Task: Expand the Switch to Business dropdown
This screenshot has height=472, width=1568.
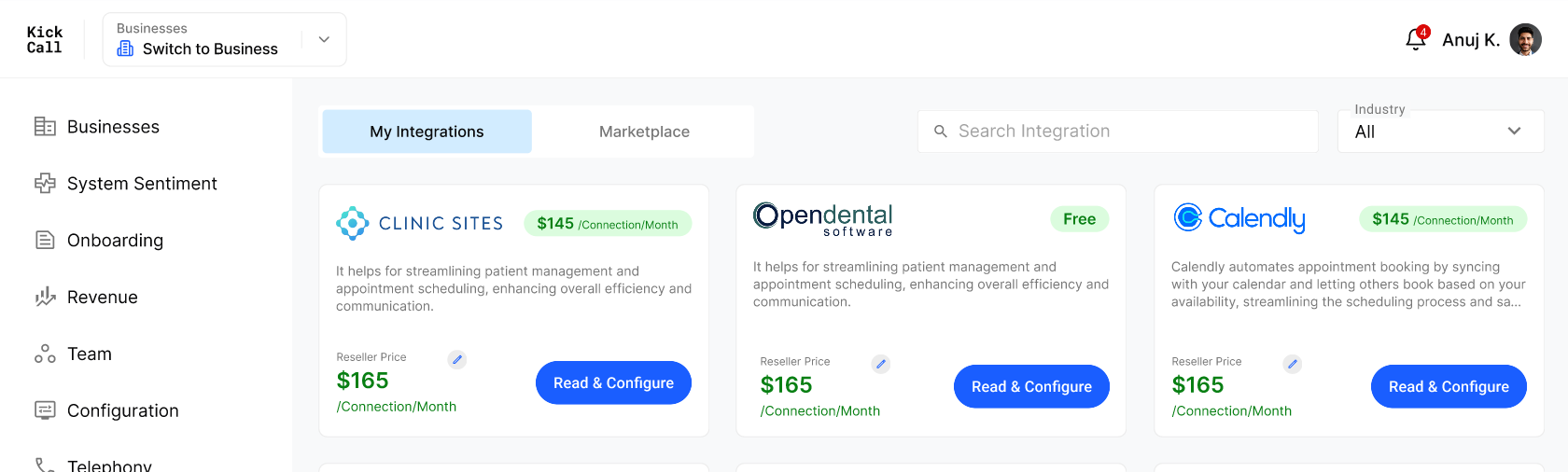Action: point(324,39)
